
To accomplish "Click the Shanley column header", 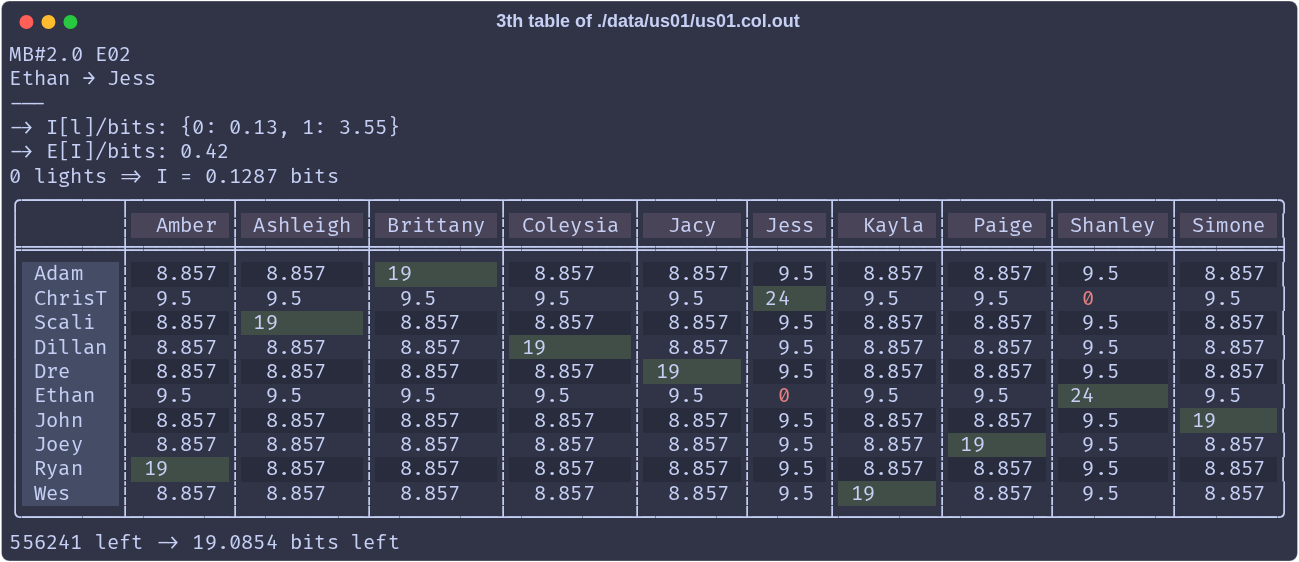I will 1112,226.
